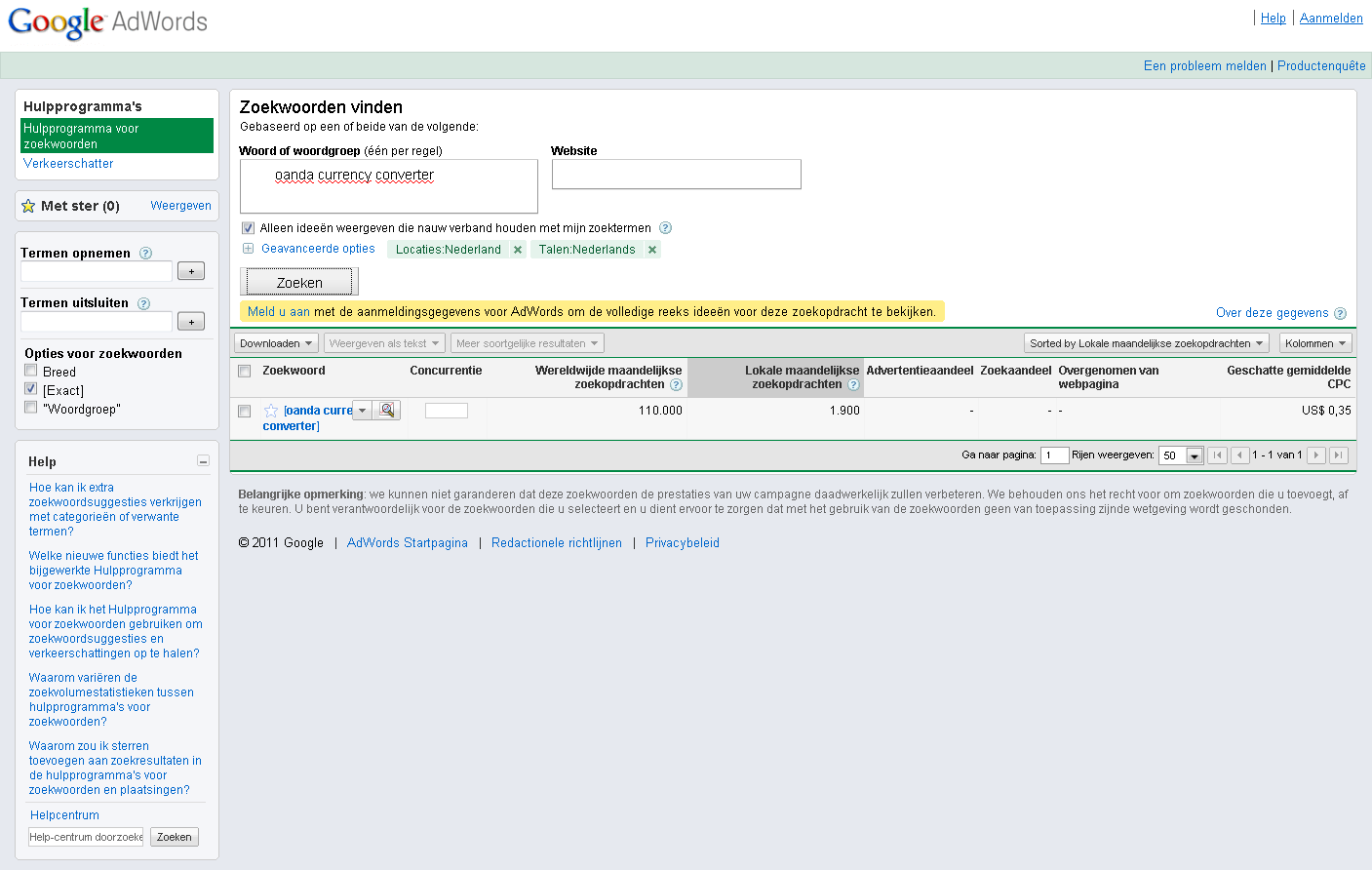Screen dimensions: 1372x870
Task: Open Redactionele richtlijnen link
Action: (x=557, y=543)
